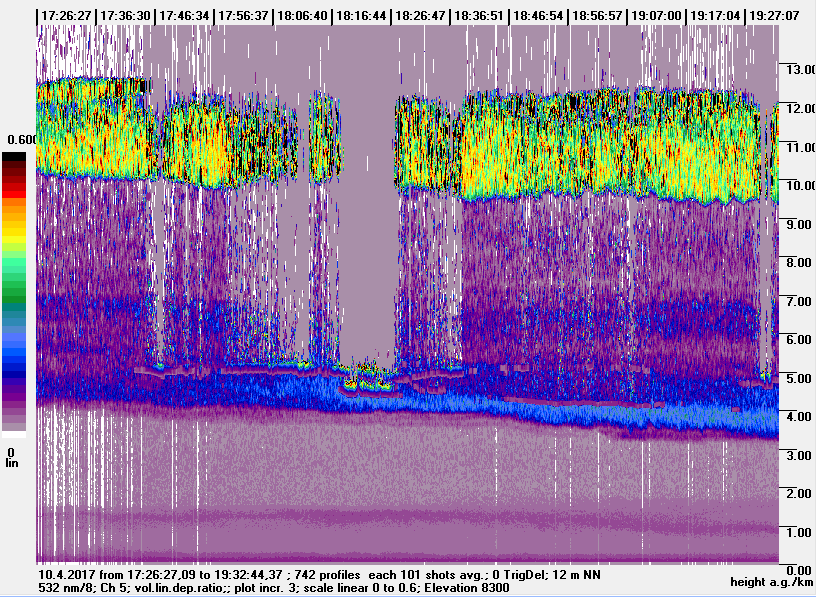Click the 17:36:30 time axis label
Screen dimensions: 816x597
[x=125, y=16]
